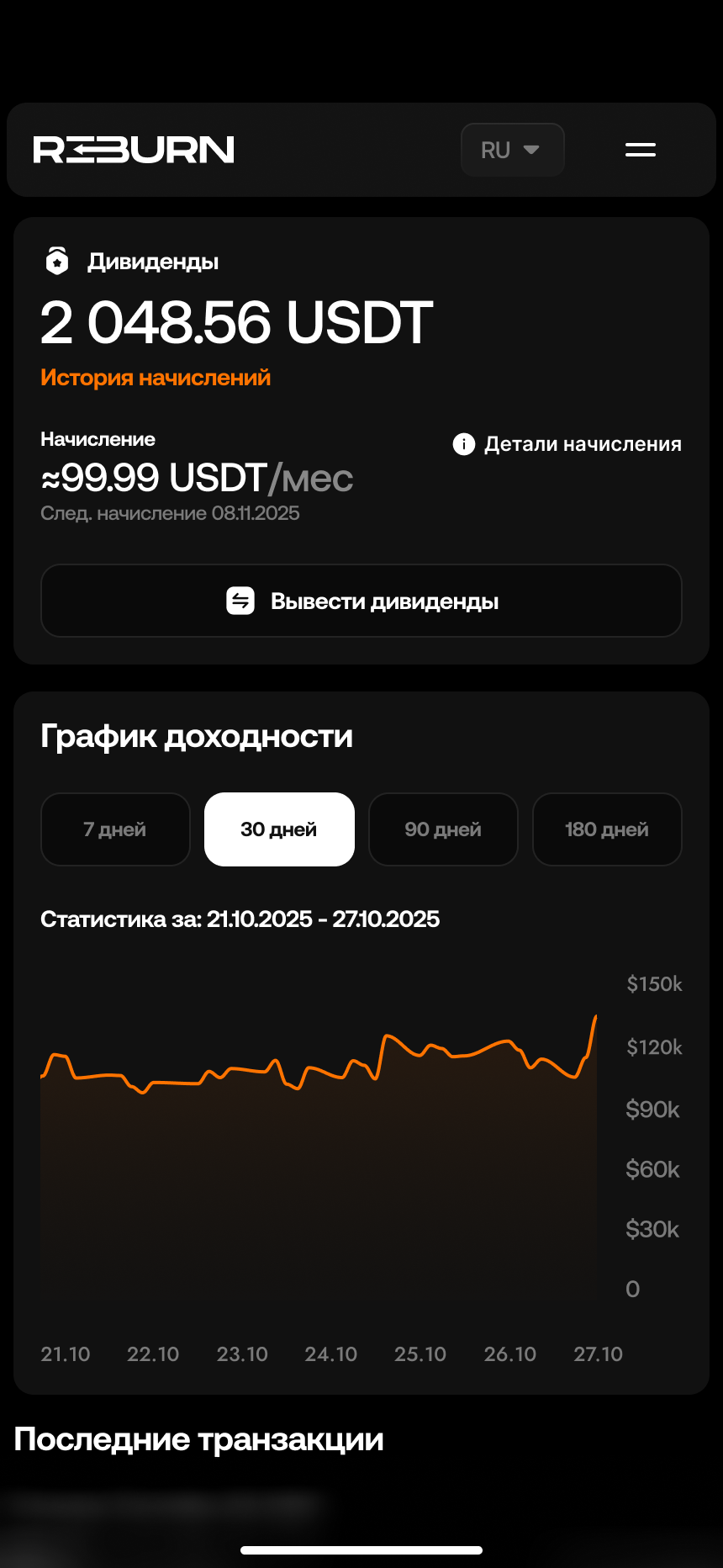Click the info icon beside Детали начисления
This screenshot has width=723, height=1568.
pyautogui.click(x=463, y=444)
